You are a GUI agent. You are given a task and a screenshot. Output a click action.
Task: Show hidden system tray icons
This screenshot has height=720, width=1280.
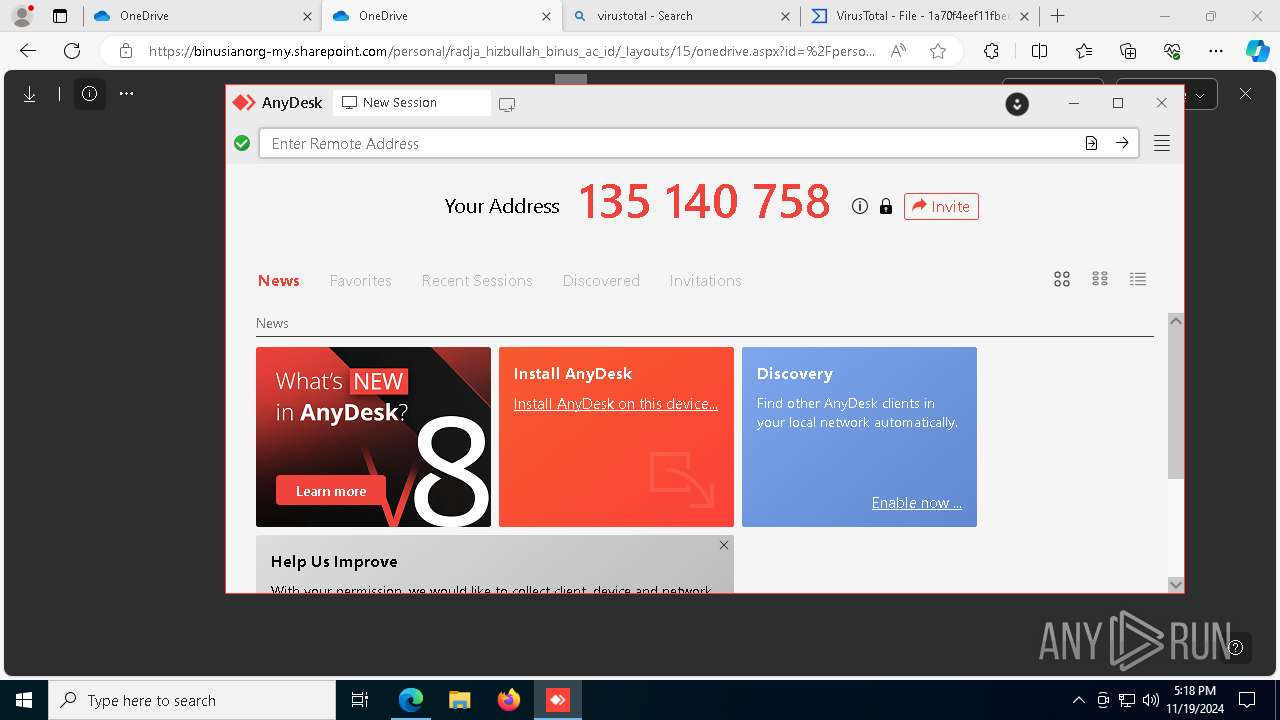pyautogui.click(x=1078, y=700)
